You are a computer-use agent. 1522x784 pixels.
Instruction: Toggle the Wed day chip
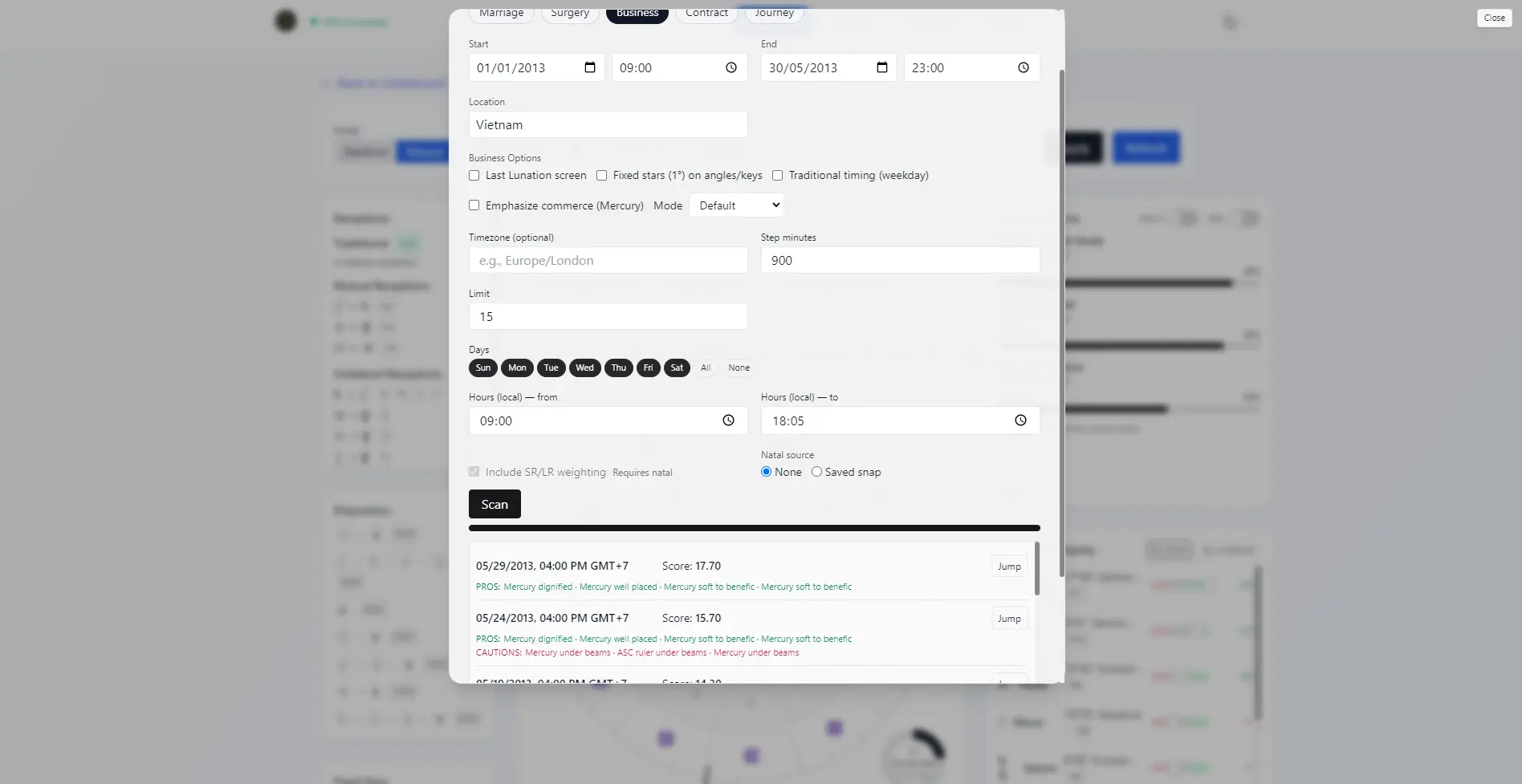click(585, 368)
